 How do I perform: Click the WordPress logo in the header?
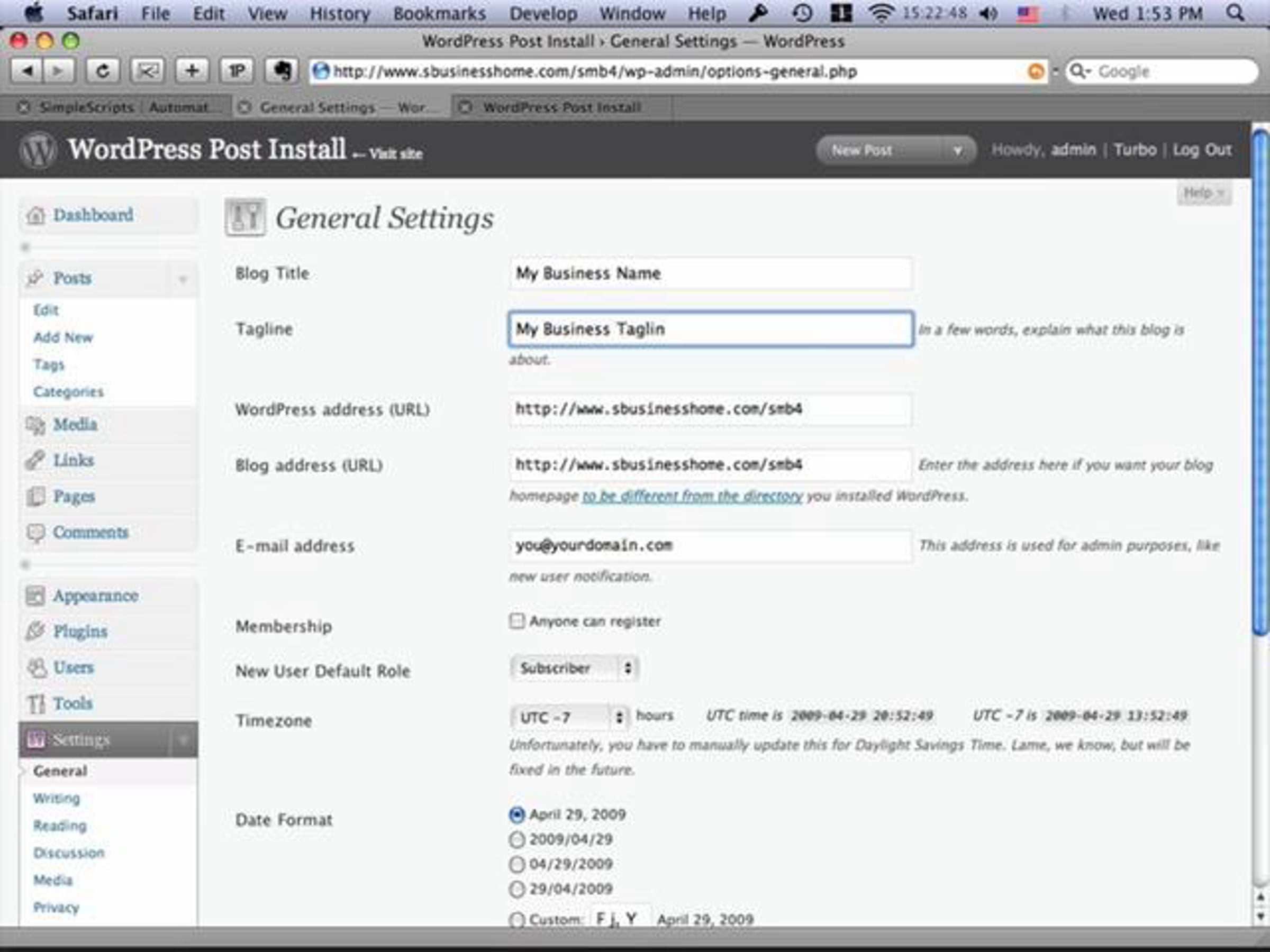[x=38, y=150]
